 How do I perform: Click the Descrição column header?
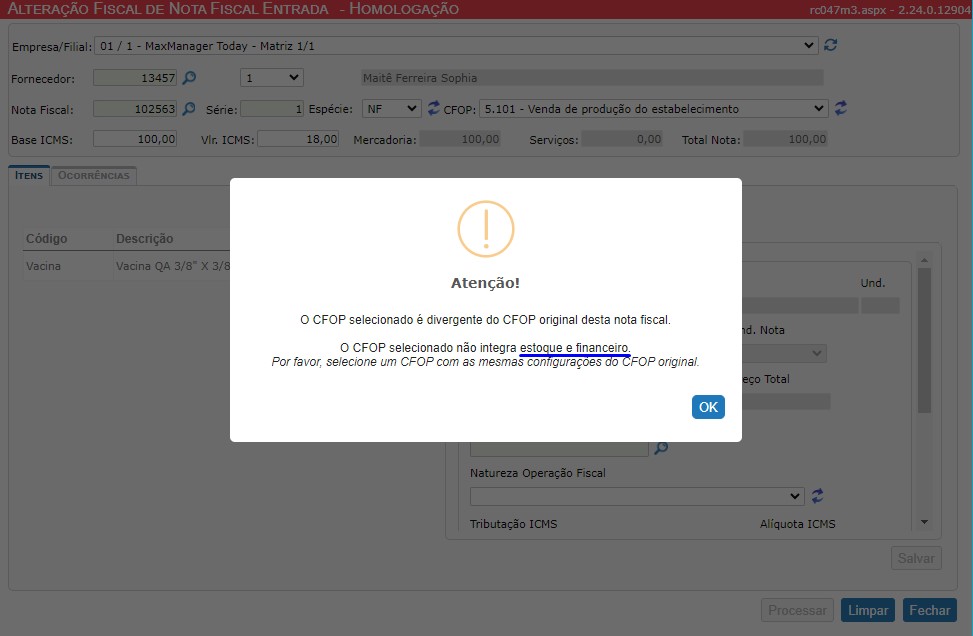[x=145, y=239]
